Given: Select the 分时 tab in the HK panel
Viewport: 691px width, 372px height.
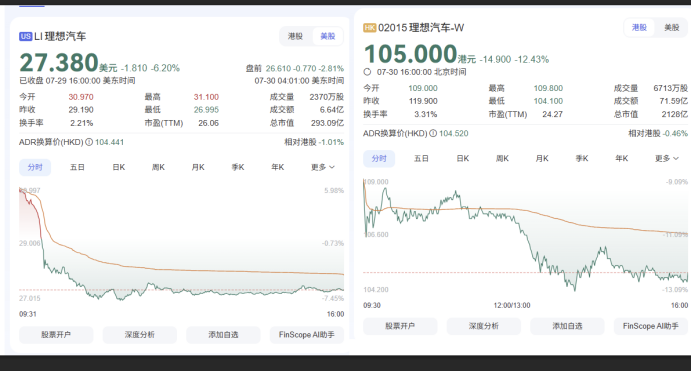Looking at the screenshot, I should 379,158.
